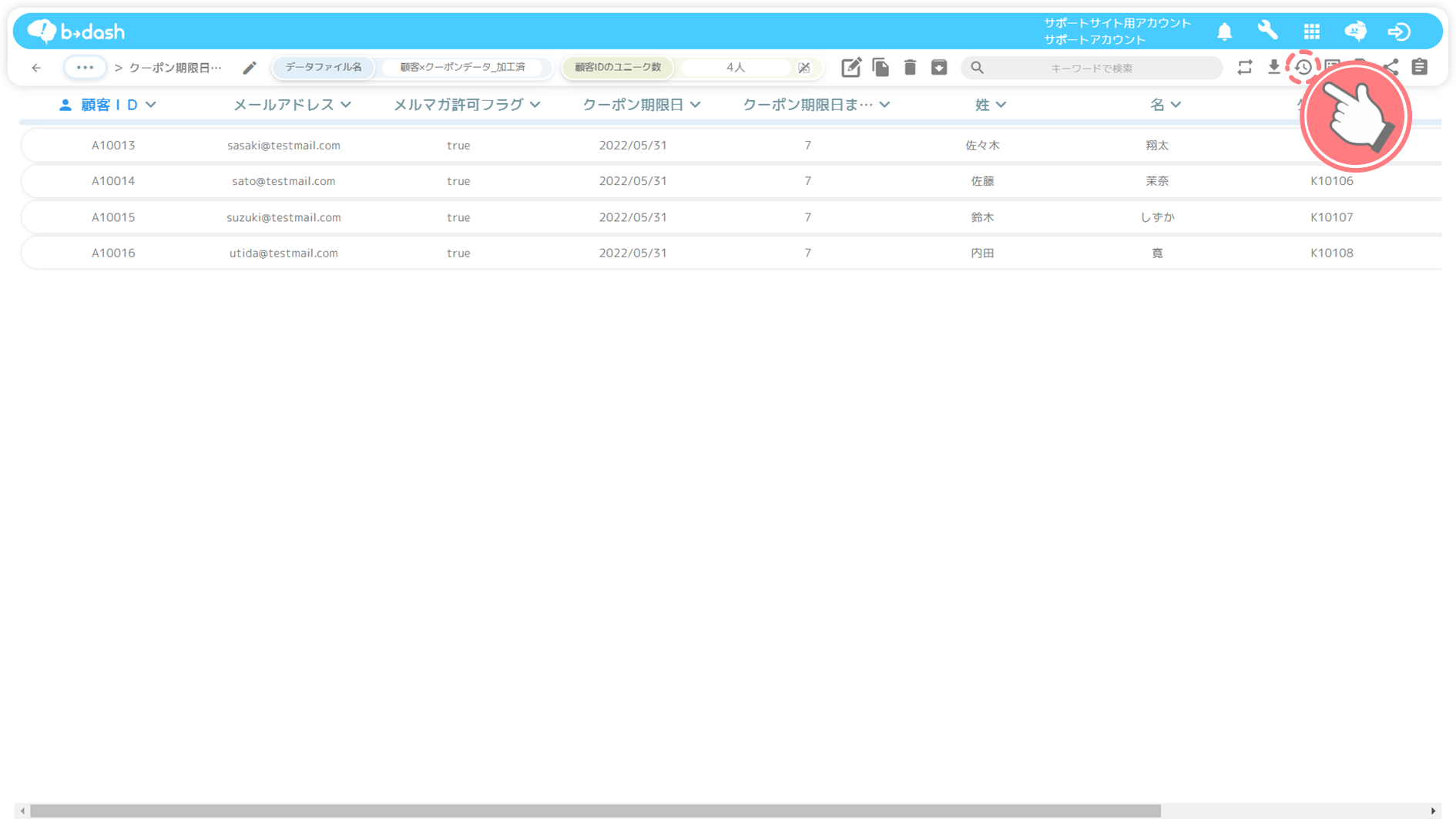Click the K10106 cell
1456x819 pixels.
coord(1331,181)
